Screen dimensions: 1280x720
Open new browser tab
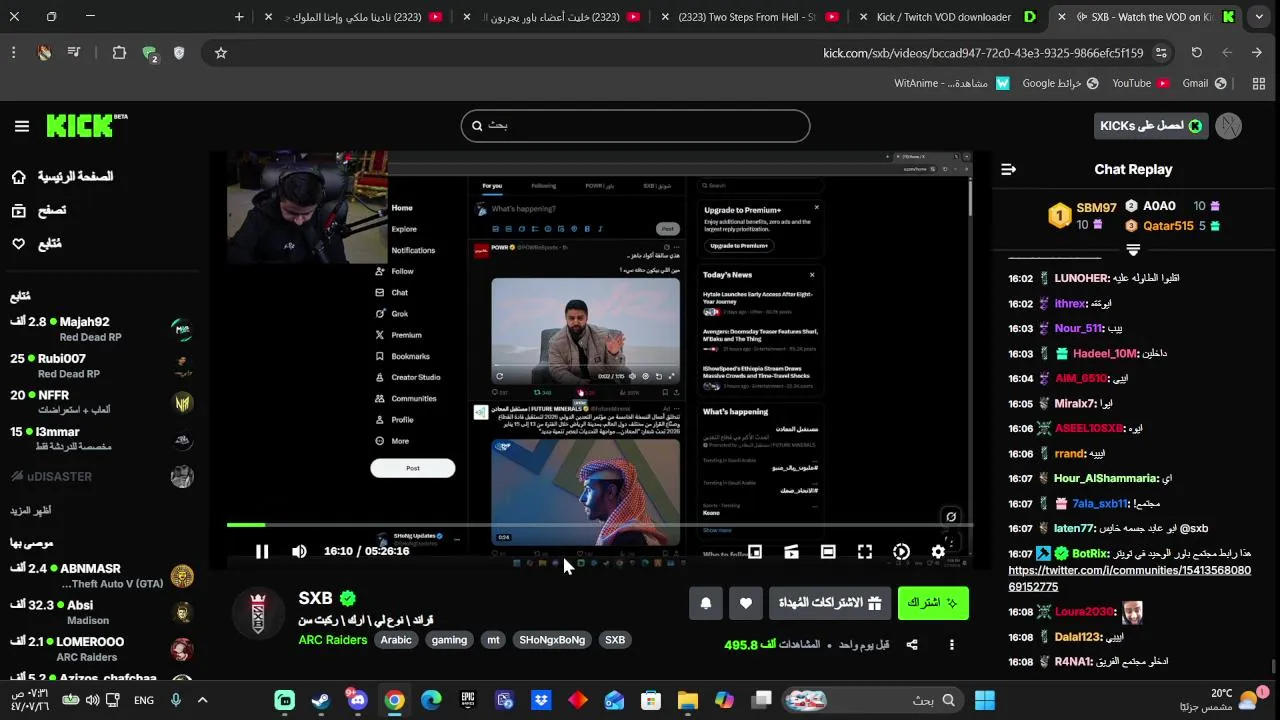239,17
